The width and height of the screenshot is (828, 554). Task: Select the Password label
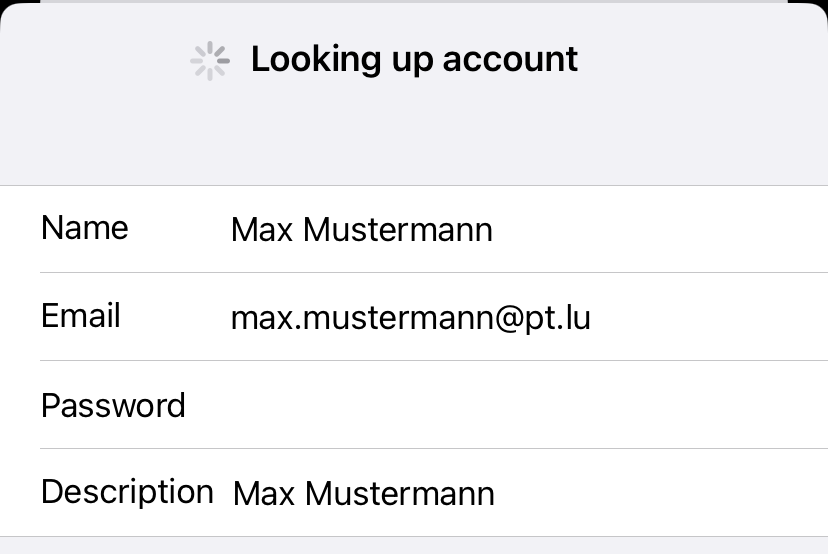pos(113,405)
